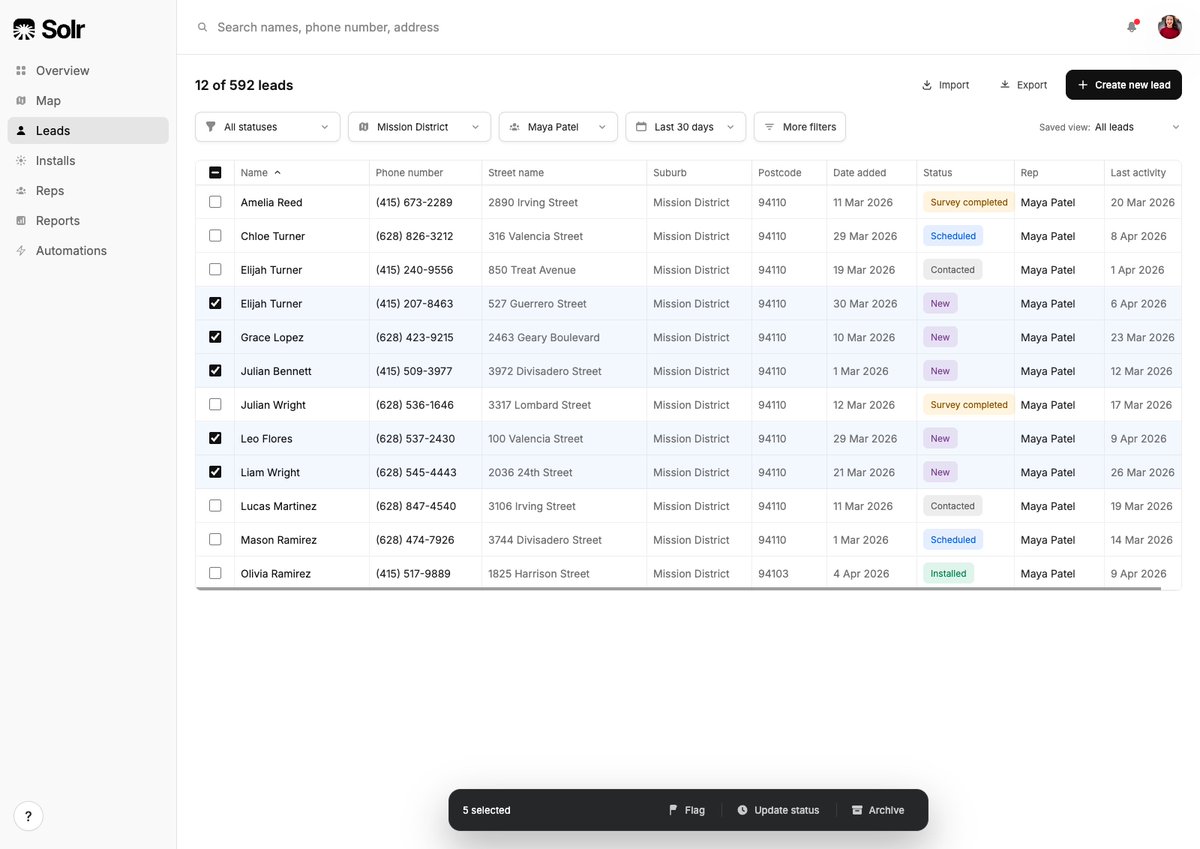Check the Julian Wright row checkbox

click(x=215, y=405)
